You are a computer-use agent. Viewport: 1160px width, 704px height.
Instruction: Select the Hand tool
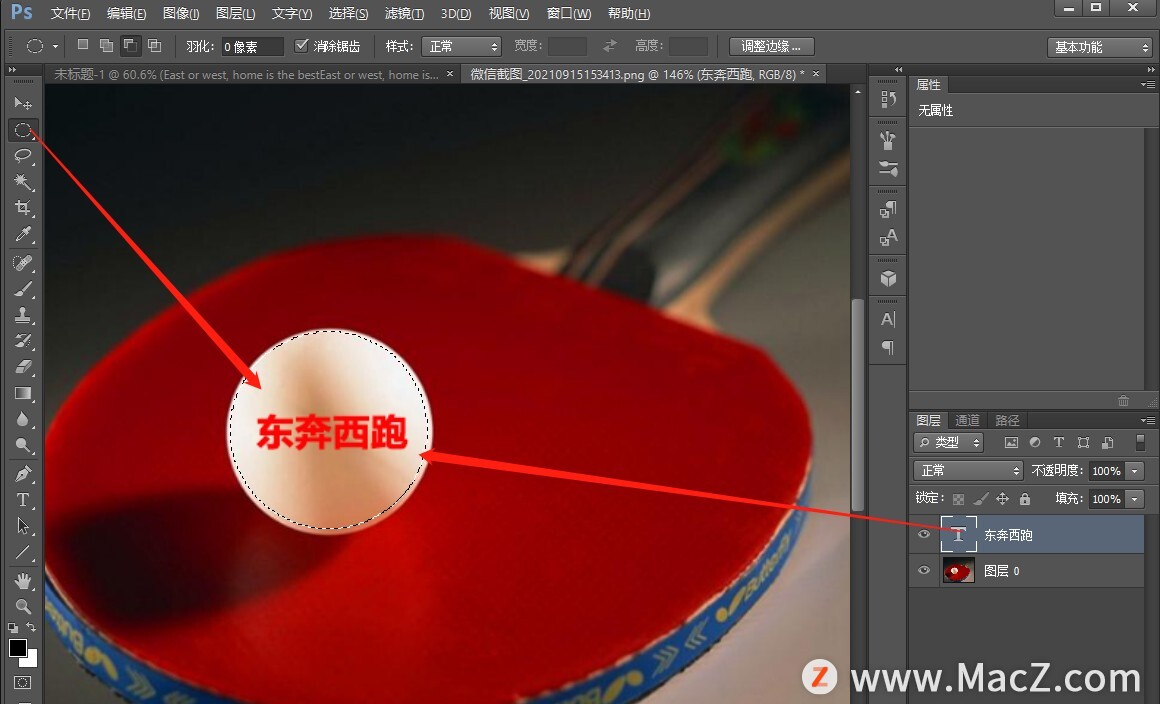coord(23,581)
